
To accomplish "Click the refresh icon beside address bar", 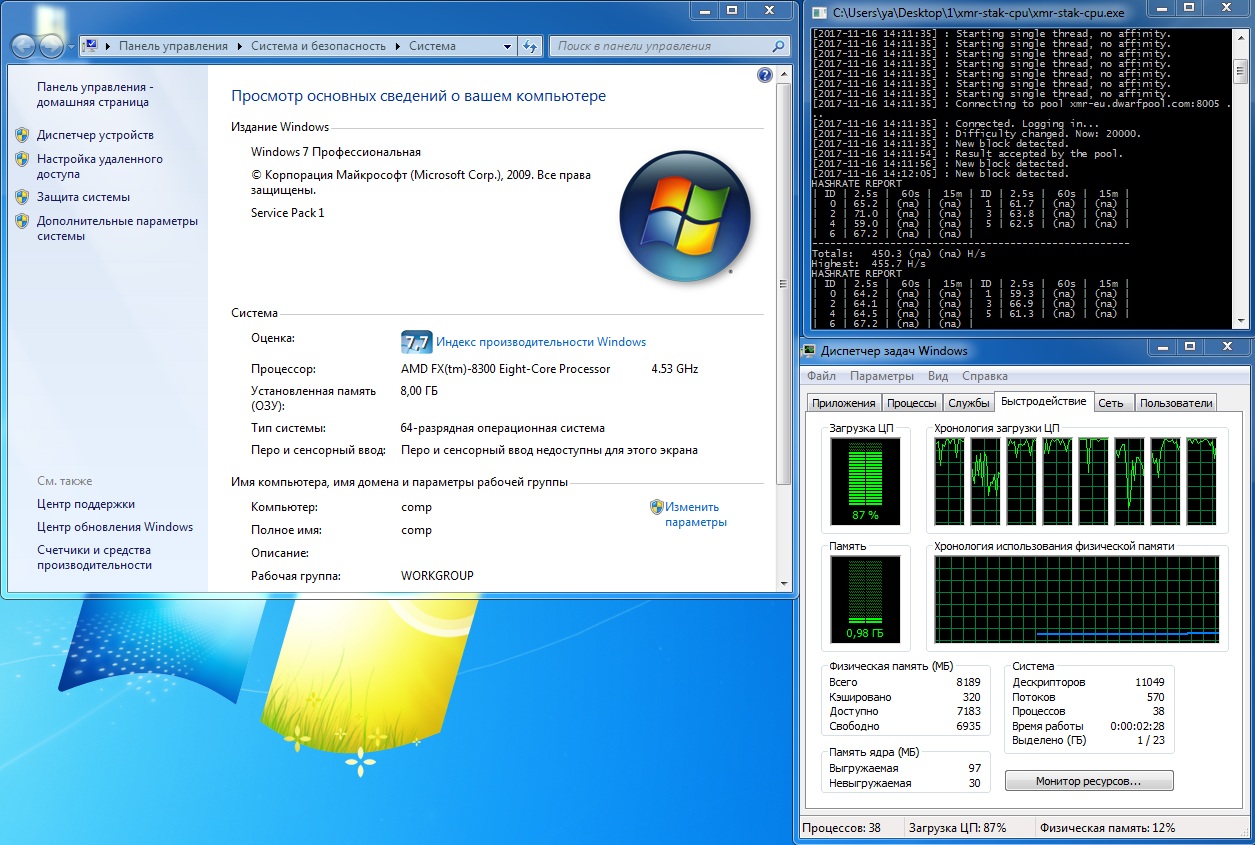I will (x=531, y=46).
